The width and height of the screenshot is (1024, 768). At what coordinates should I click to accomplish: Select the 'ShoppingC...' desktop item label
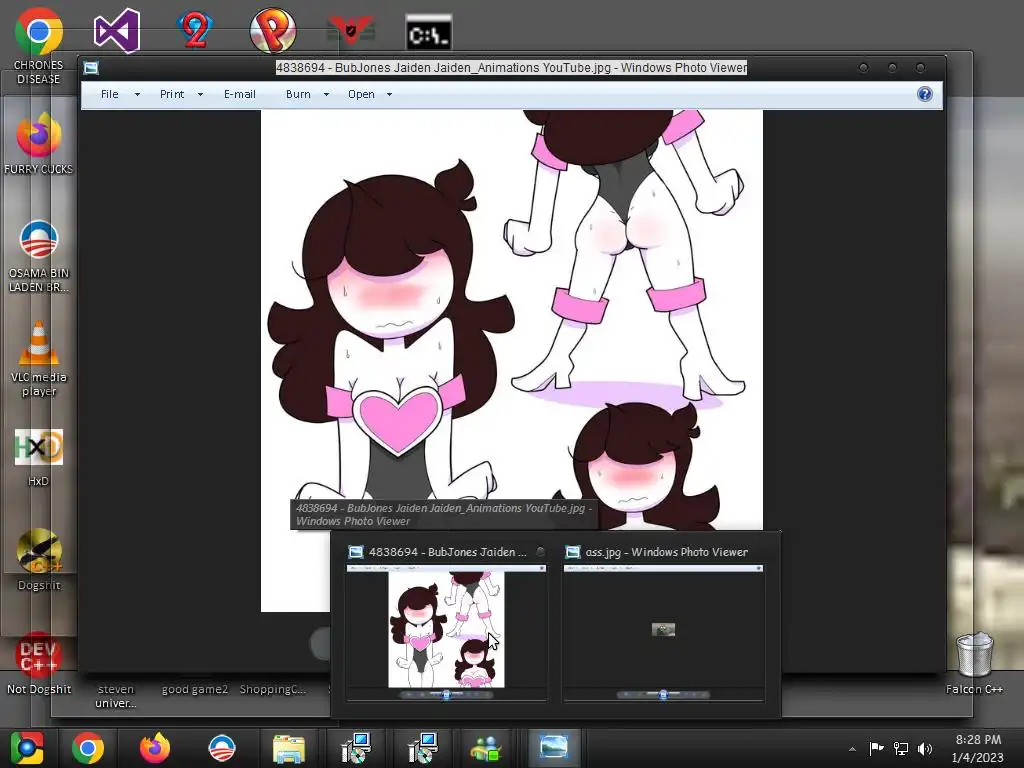coord(272,689)
